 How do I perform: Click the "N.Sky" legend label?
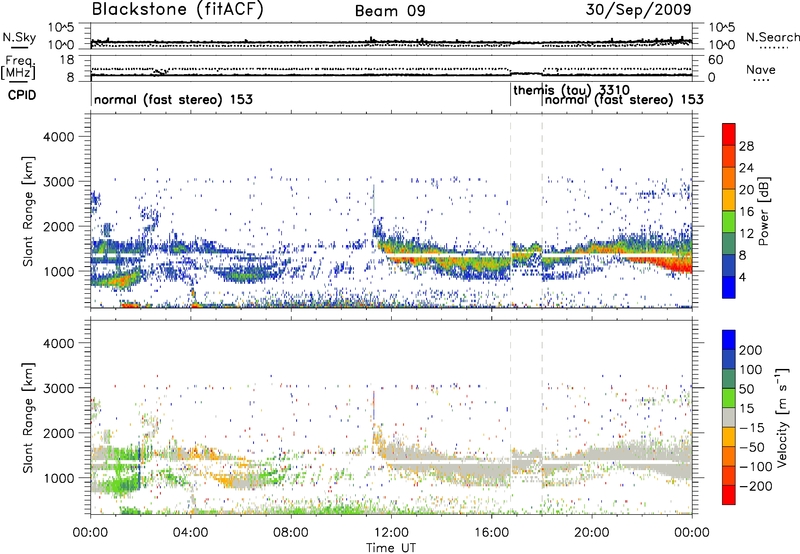(x=19, y=37)
